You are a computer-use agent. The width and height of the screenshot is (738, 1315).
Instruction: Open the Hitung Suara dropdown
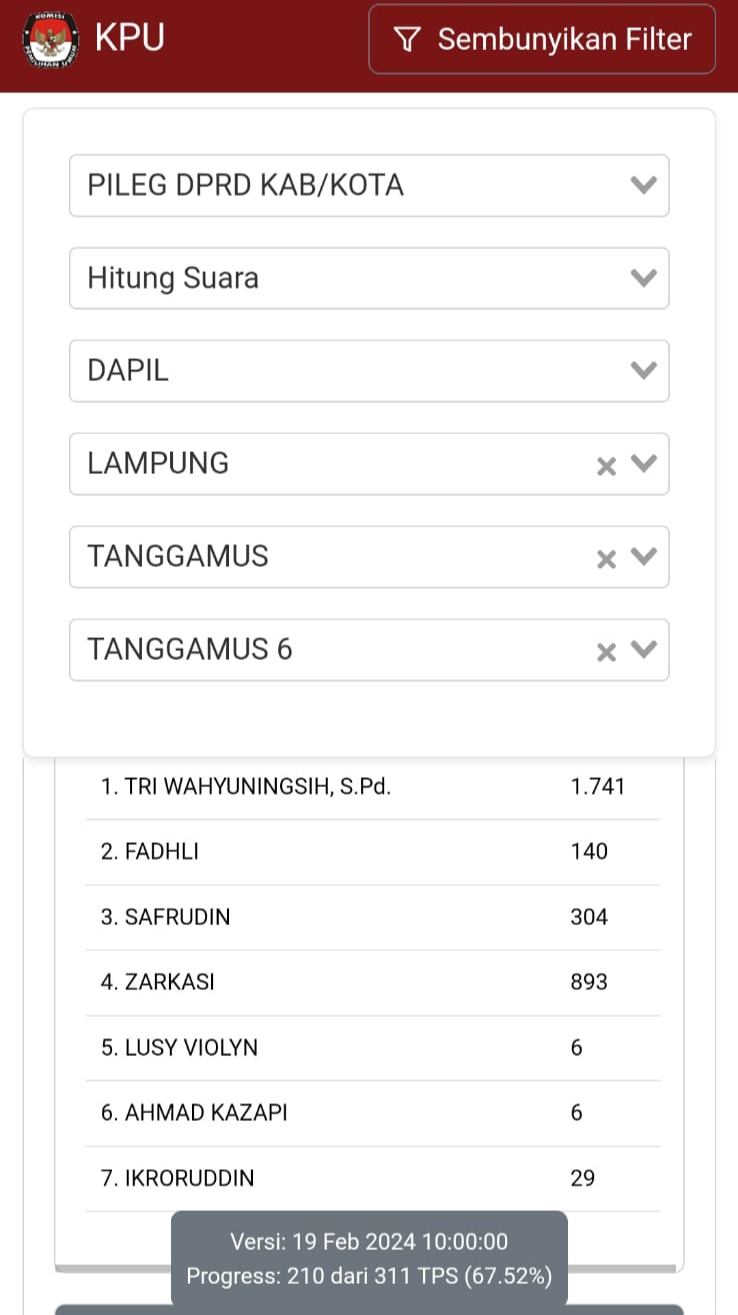point(368,278)
